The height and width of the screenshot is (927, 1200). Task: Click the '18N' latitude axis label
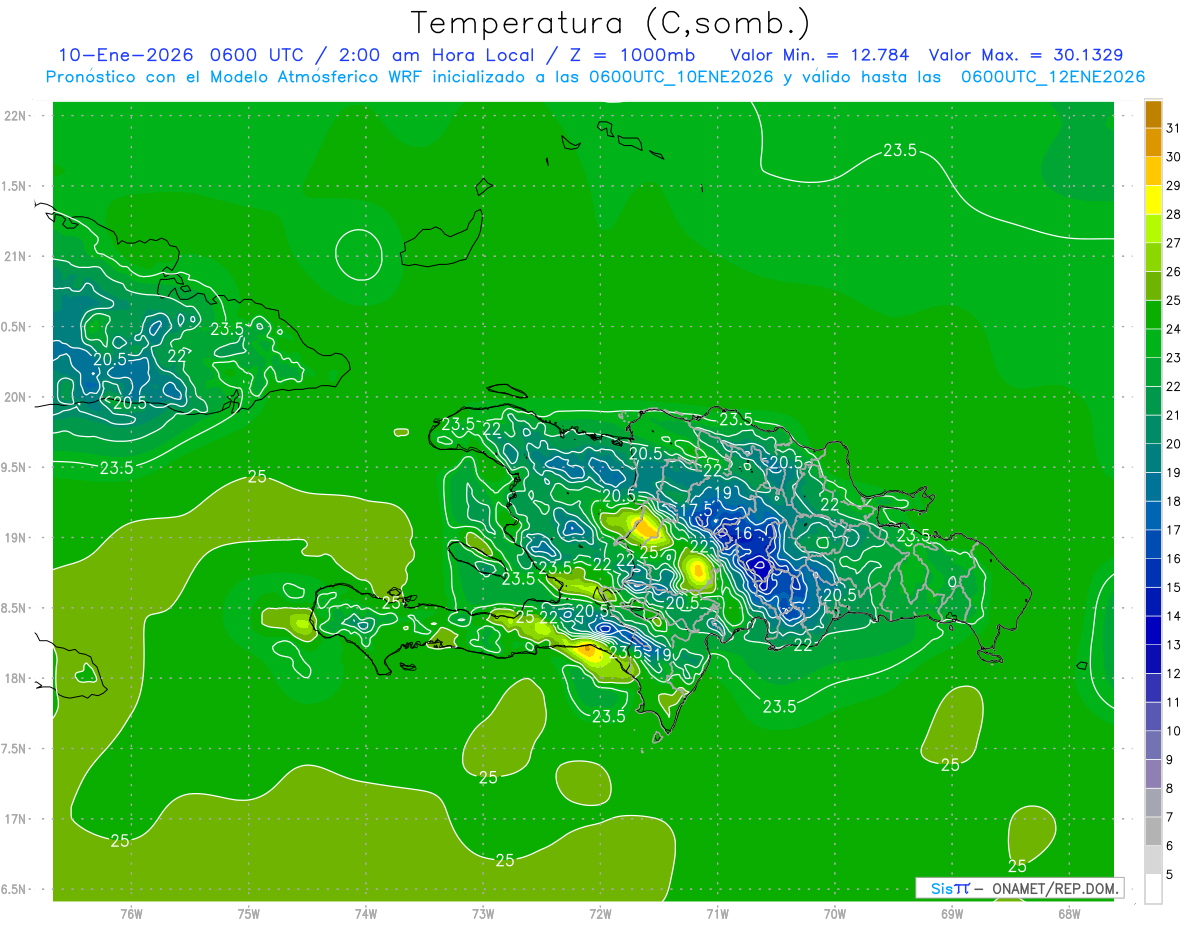click(x=16, y=678)
